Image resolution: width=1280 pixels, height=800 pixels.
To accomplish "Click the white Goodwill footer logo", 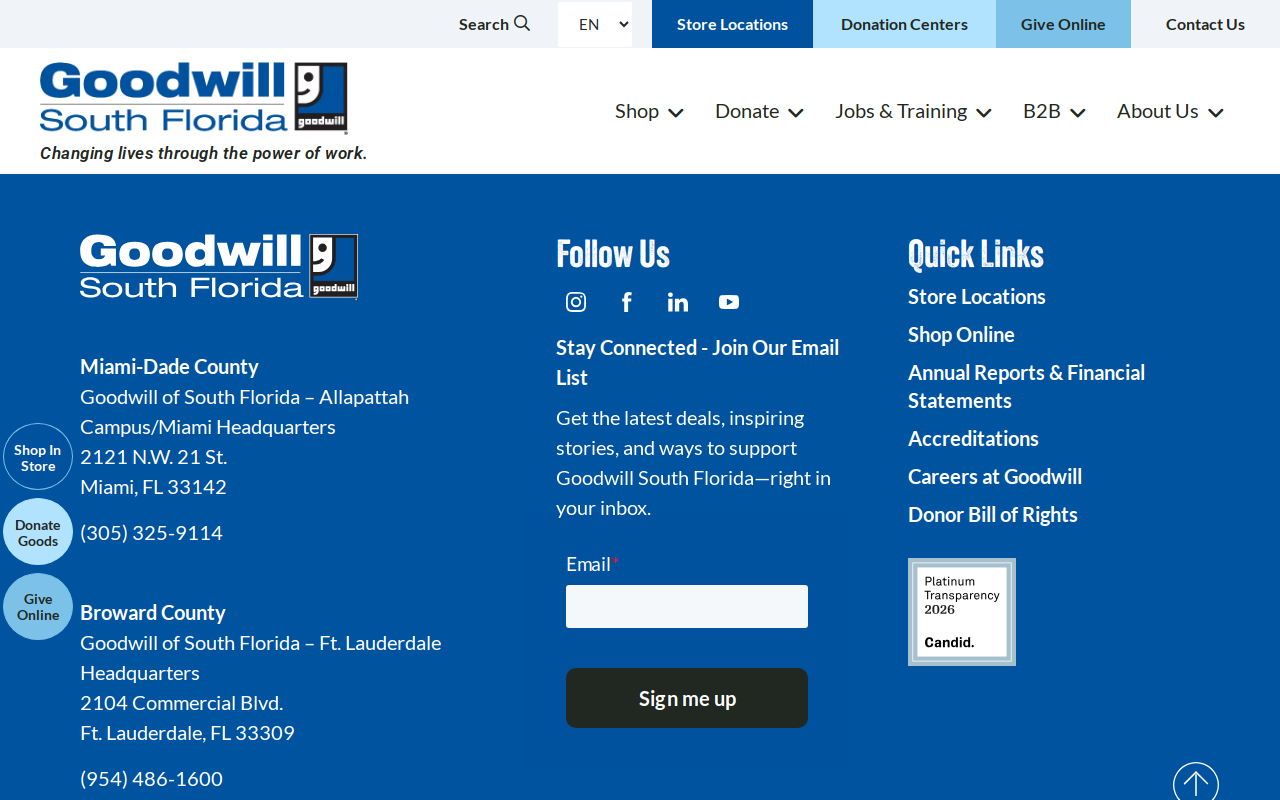I will pos(219,266).
